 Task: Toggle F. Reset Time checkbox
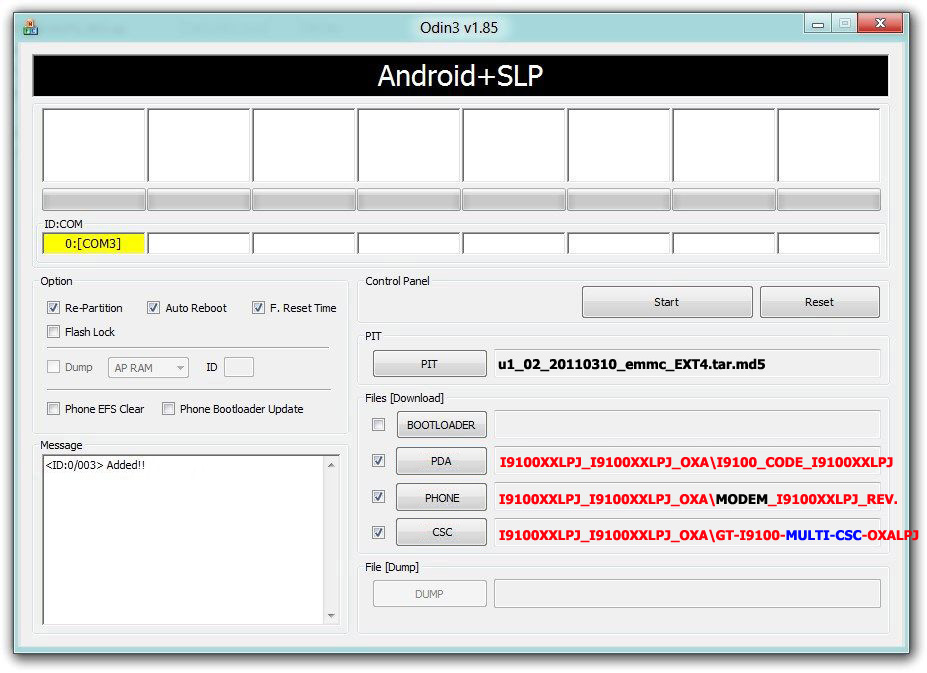(x=258, y=308)
